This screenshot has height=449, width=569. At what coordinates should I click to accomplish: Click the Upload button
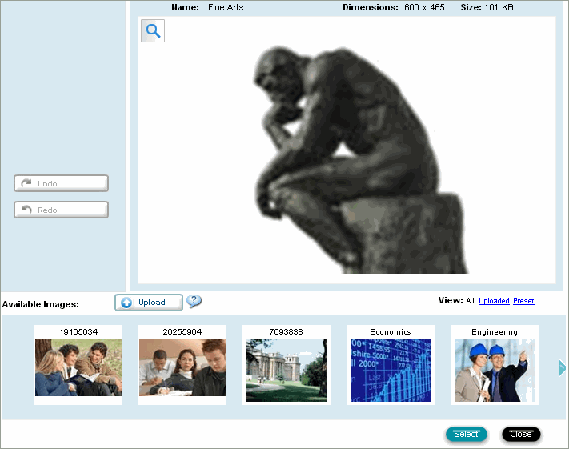148,302
